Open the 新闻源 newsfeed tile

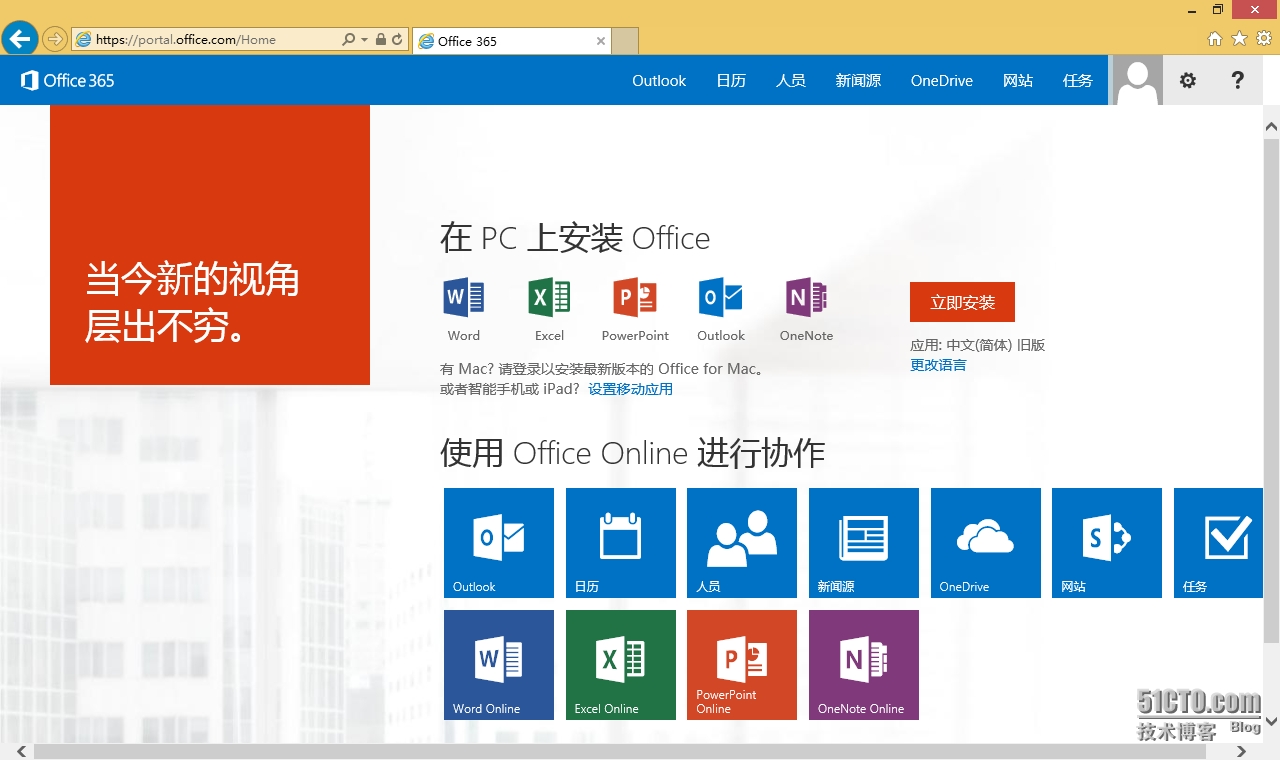(863, 542)
